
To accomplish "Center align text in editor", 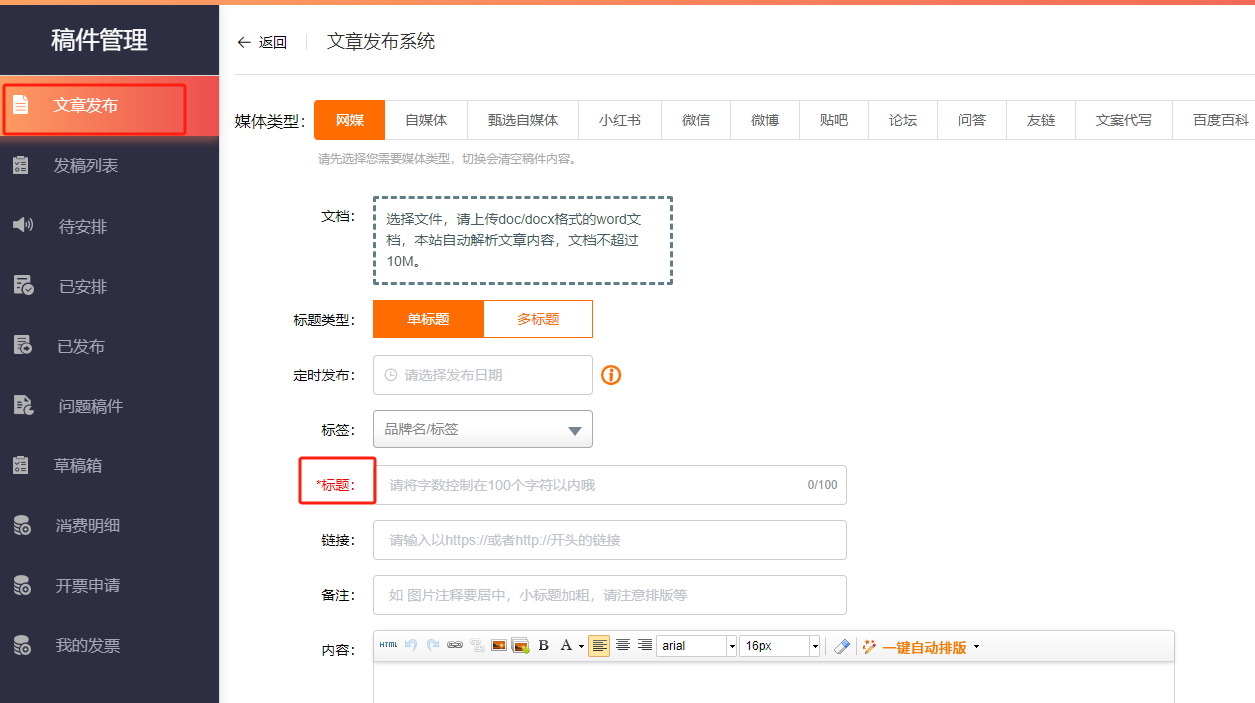I will (623, 646).
